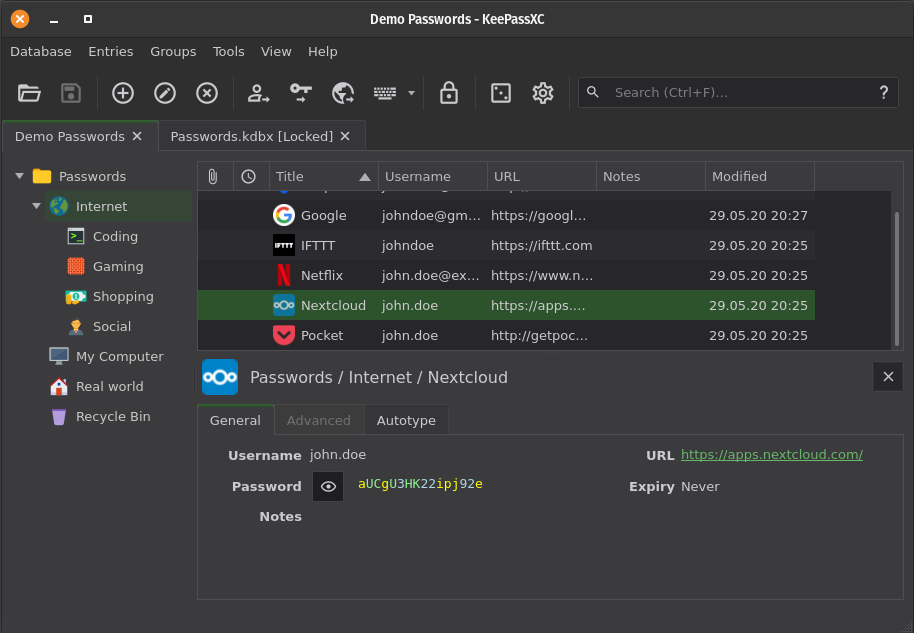Screen dimensions: 914x633
Task: Copy the entry URL via globe icon
Action: 343,92
